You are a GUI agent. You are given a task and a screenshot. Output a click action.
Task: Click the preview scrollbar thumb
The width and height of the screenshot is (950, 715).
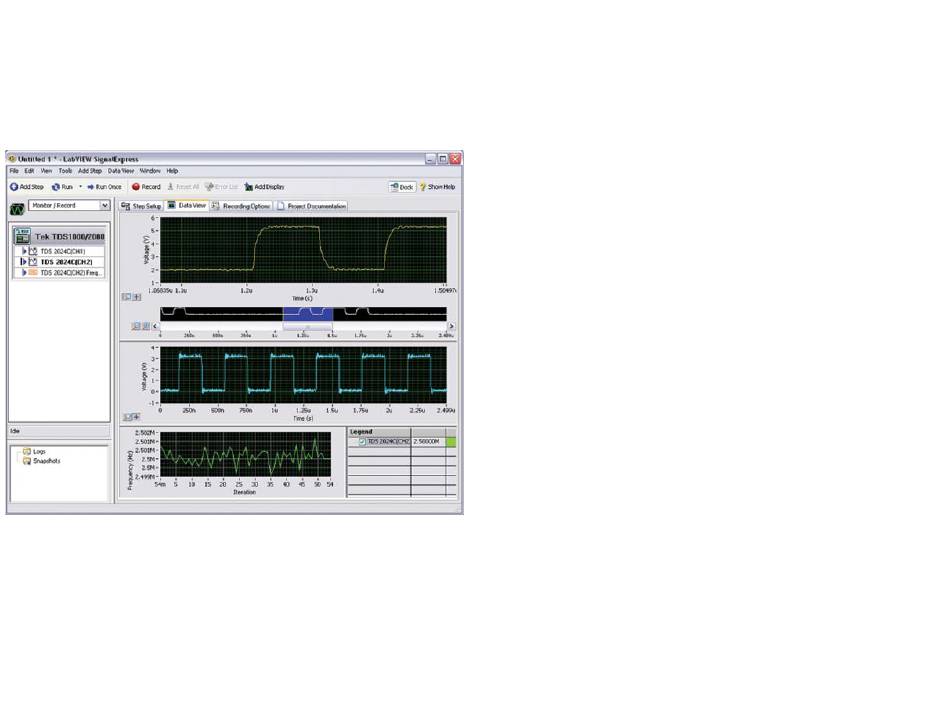click(308, 327)
